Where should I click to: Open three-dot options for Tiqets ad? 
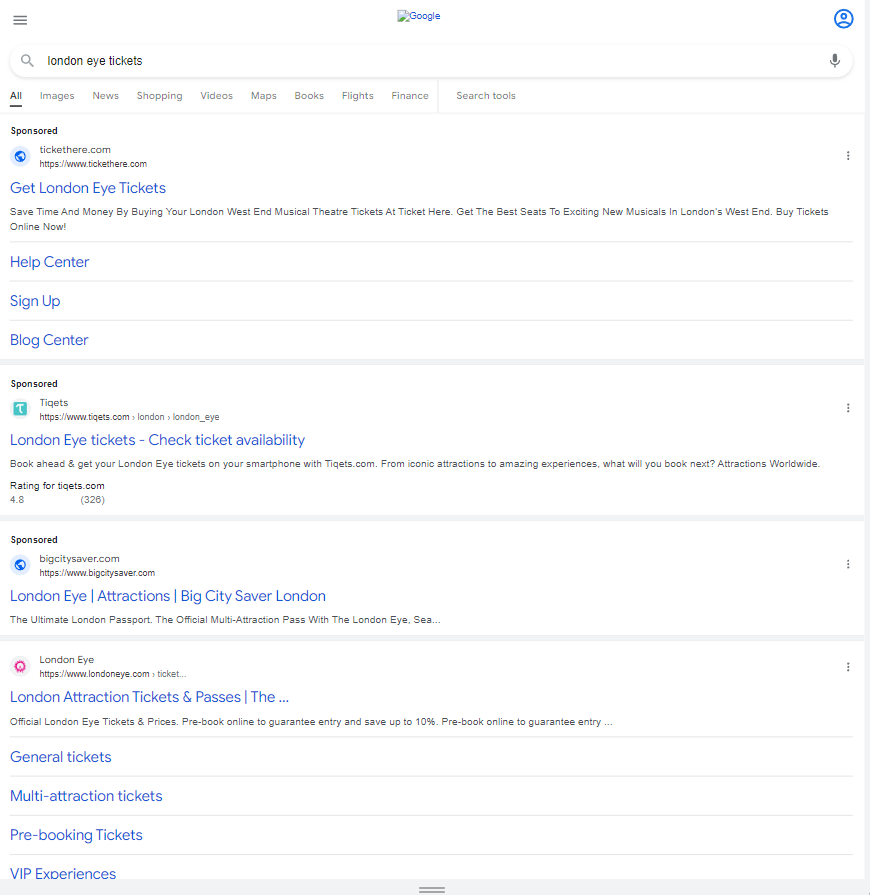(847, 408)
